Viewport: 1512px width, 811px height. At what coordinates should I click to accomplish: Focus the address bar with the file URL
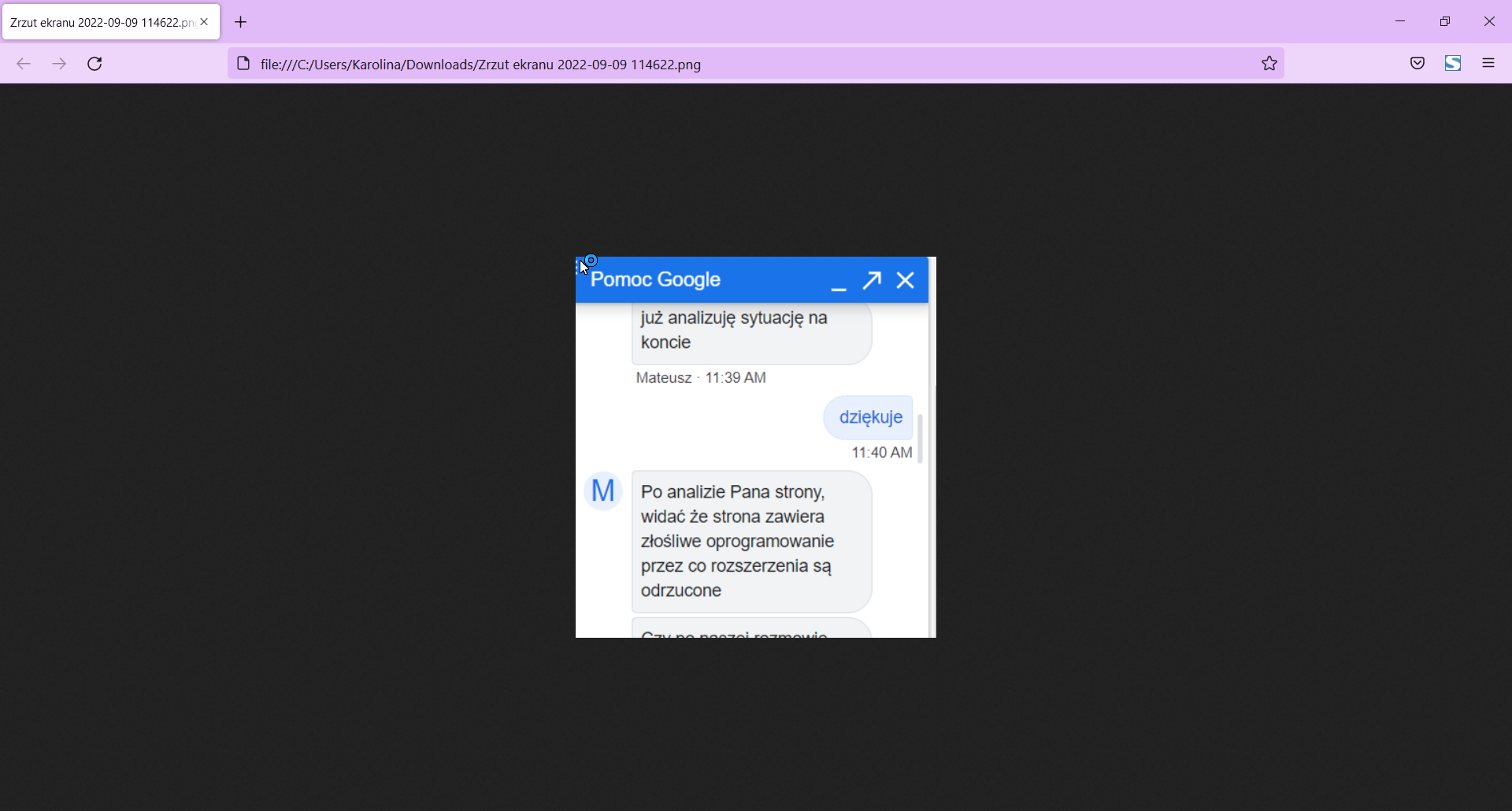coord(756,64)
